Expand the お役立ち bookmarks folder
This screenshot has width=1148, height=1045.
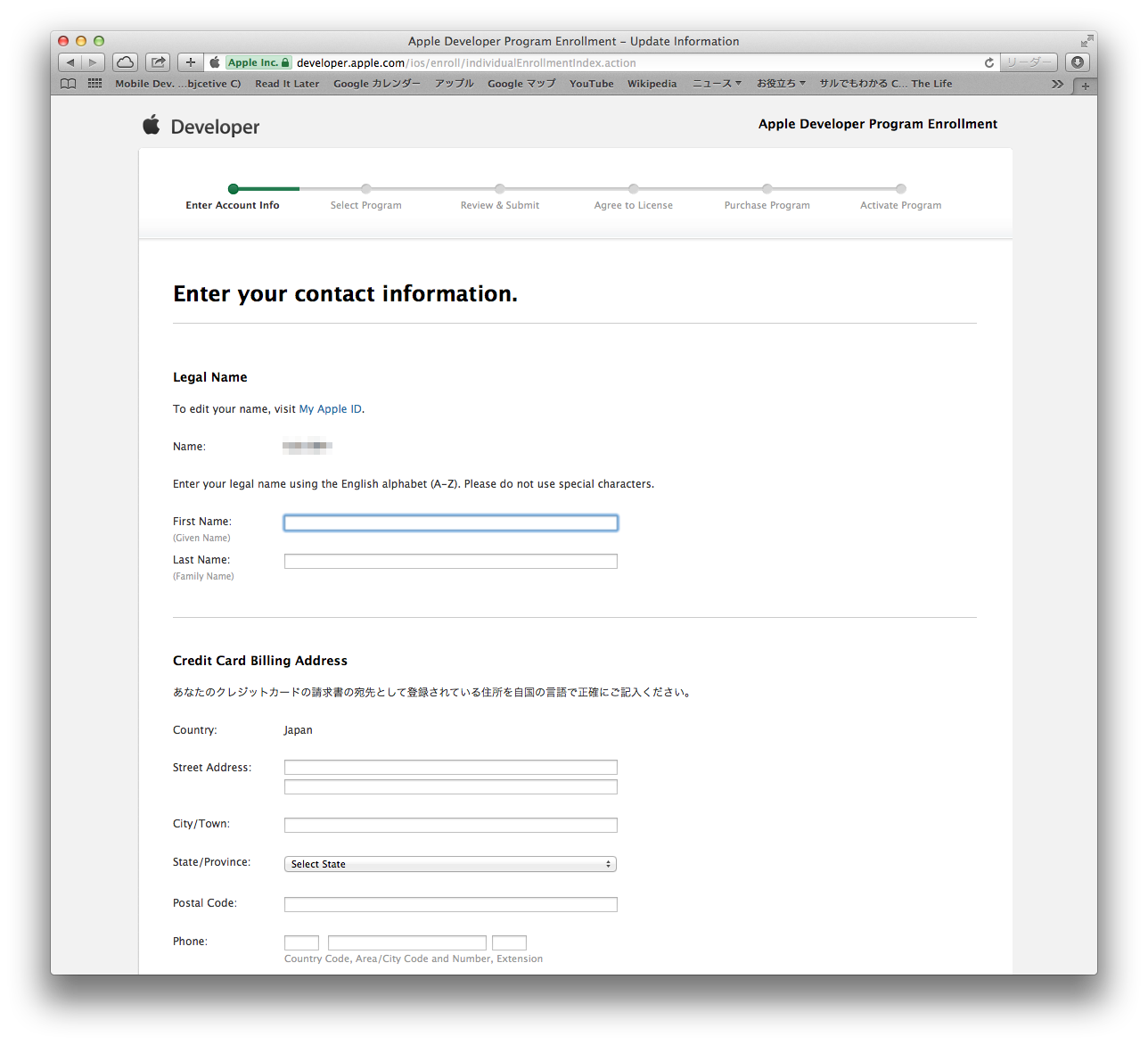coord(781,84)
